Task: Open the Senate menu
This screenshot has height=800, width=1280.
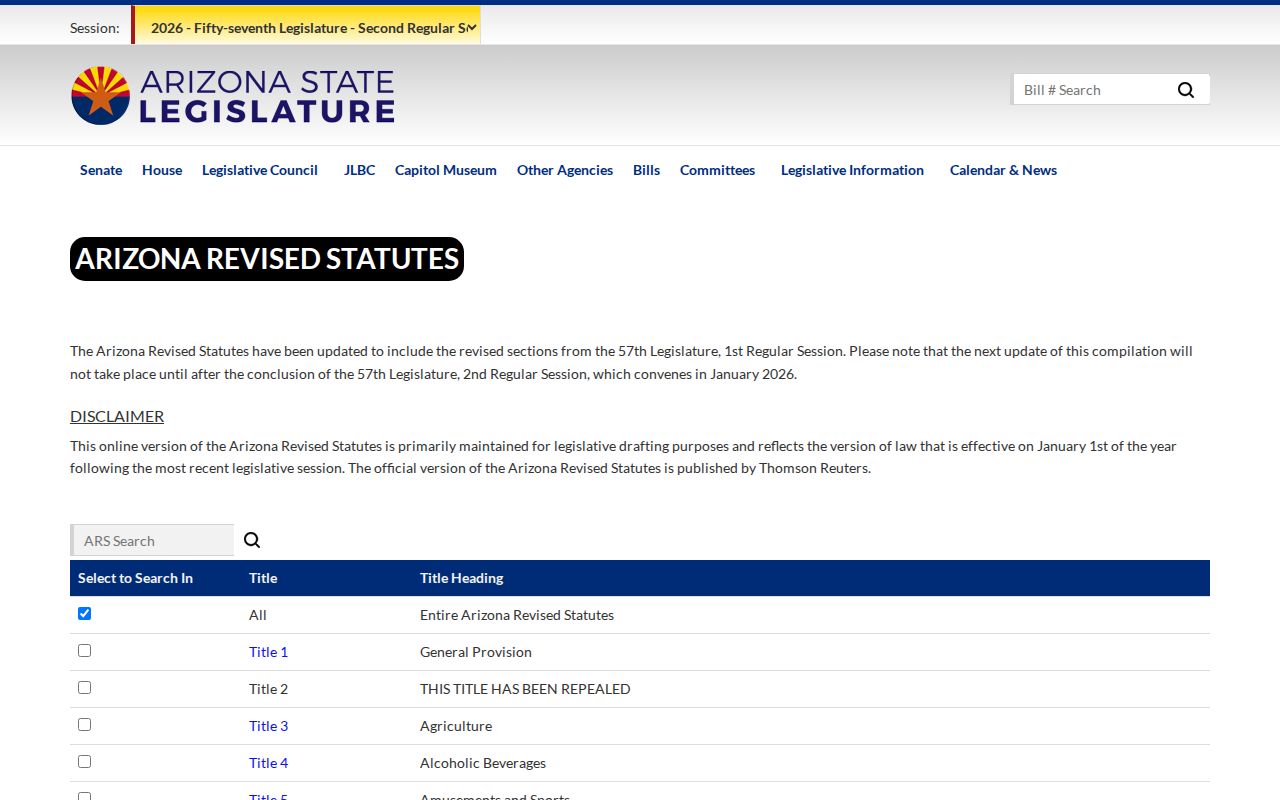Action: click(101, 170)
